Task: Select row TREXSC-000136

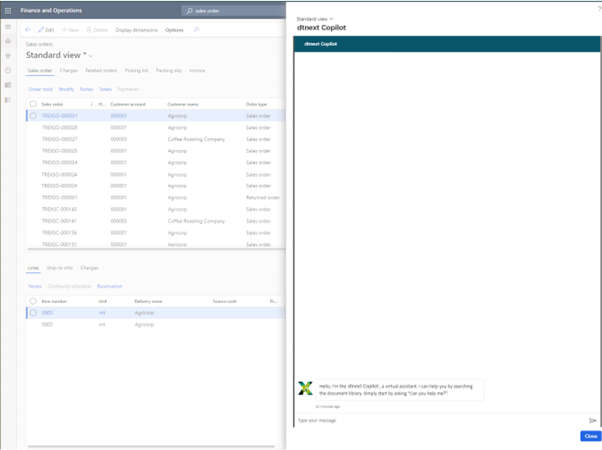Action: (x=156, y=233)
